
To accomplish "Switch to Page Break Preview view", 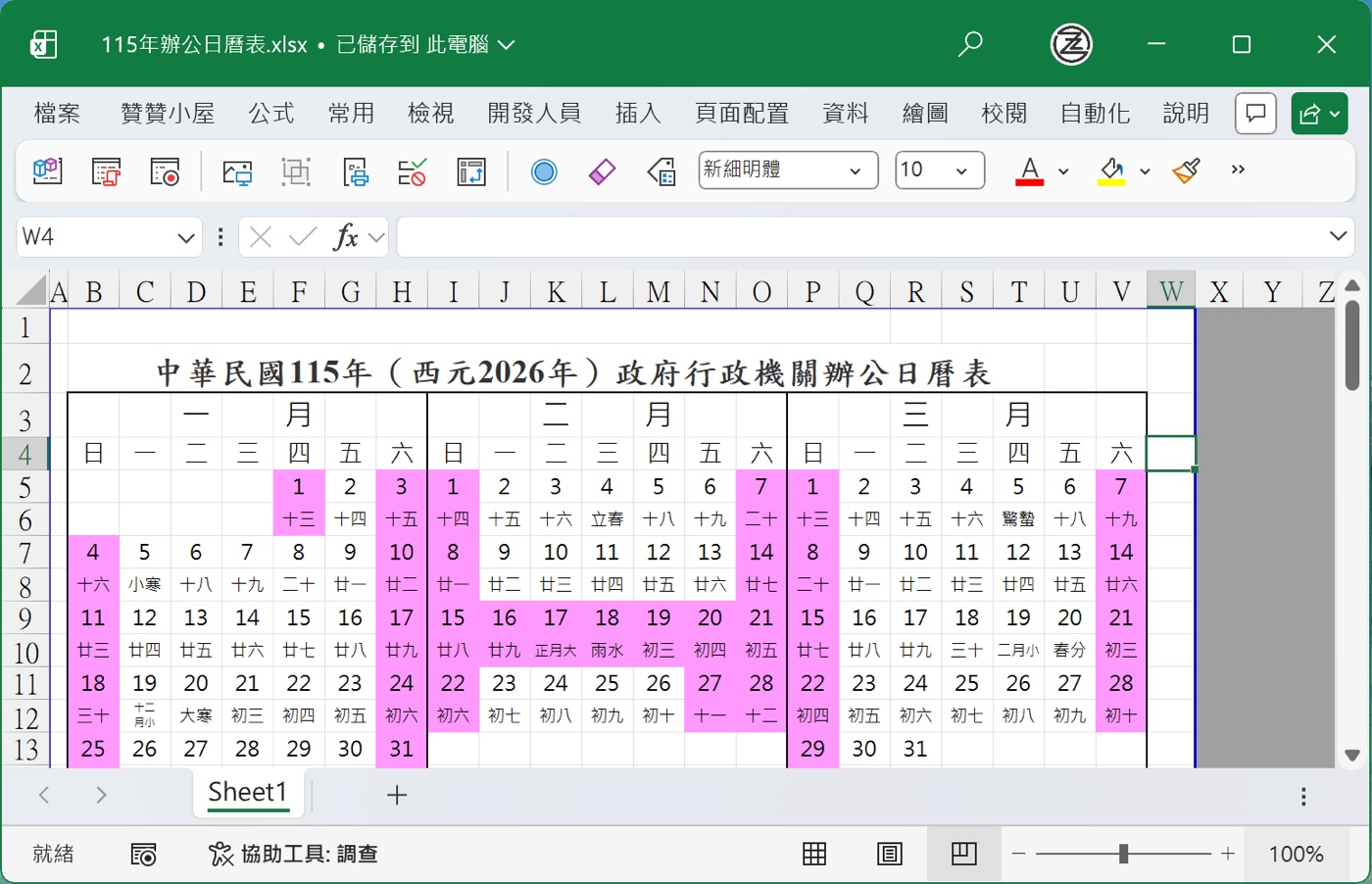I will 963,855.
